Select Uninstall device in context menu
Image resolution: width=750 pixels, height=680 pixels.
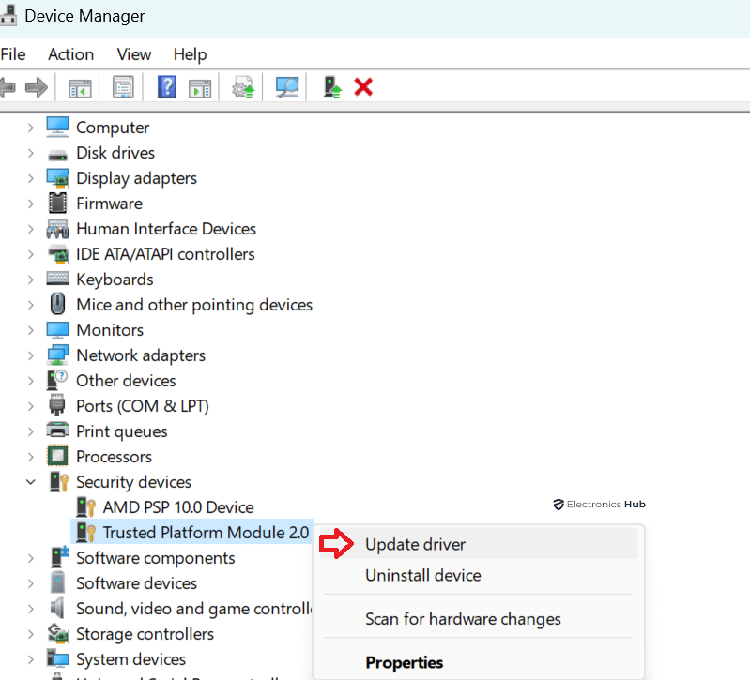point(423,575)
